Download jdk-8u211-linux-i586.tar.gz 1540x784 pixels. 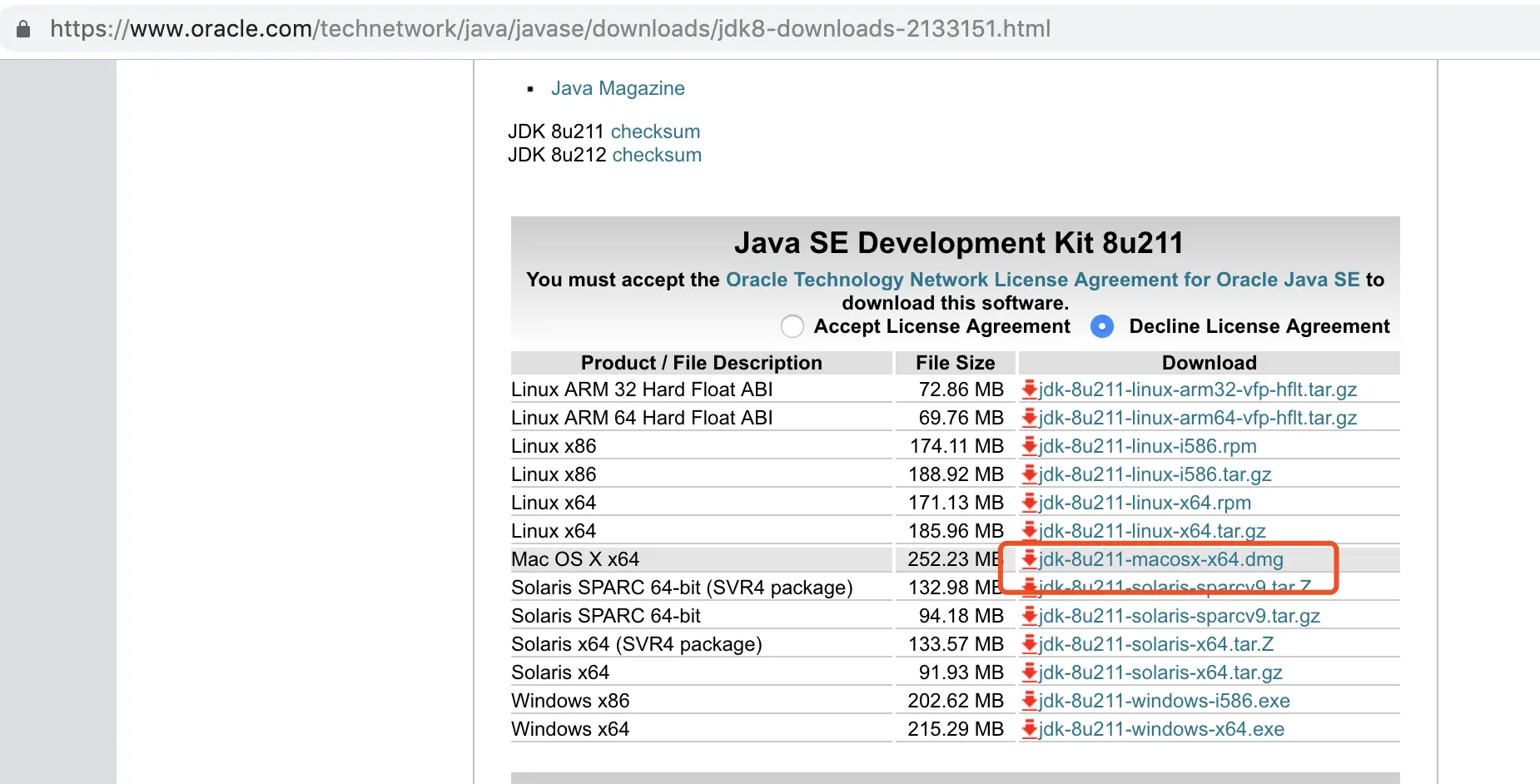[1155, 474]
